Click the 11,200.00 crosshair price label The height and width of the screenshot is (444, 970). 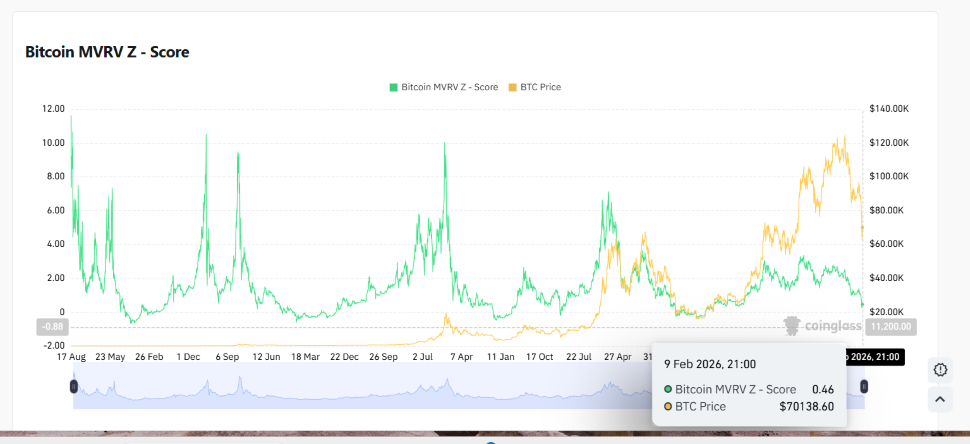[x=891, y=327]
